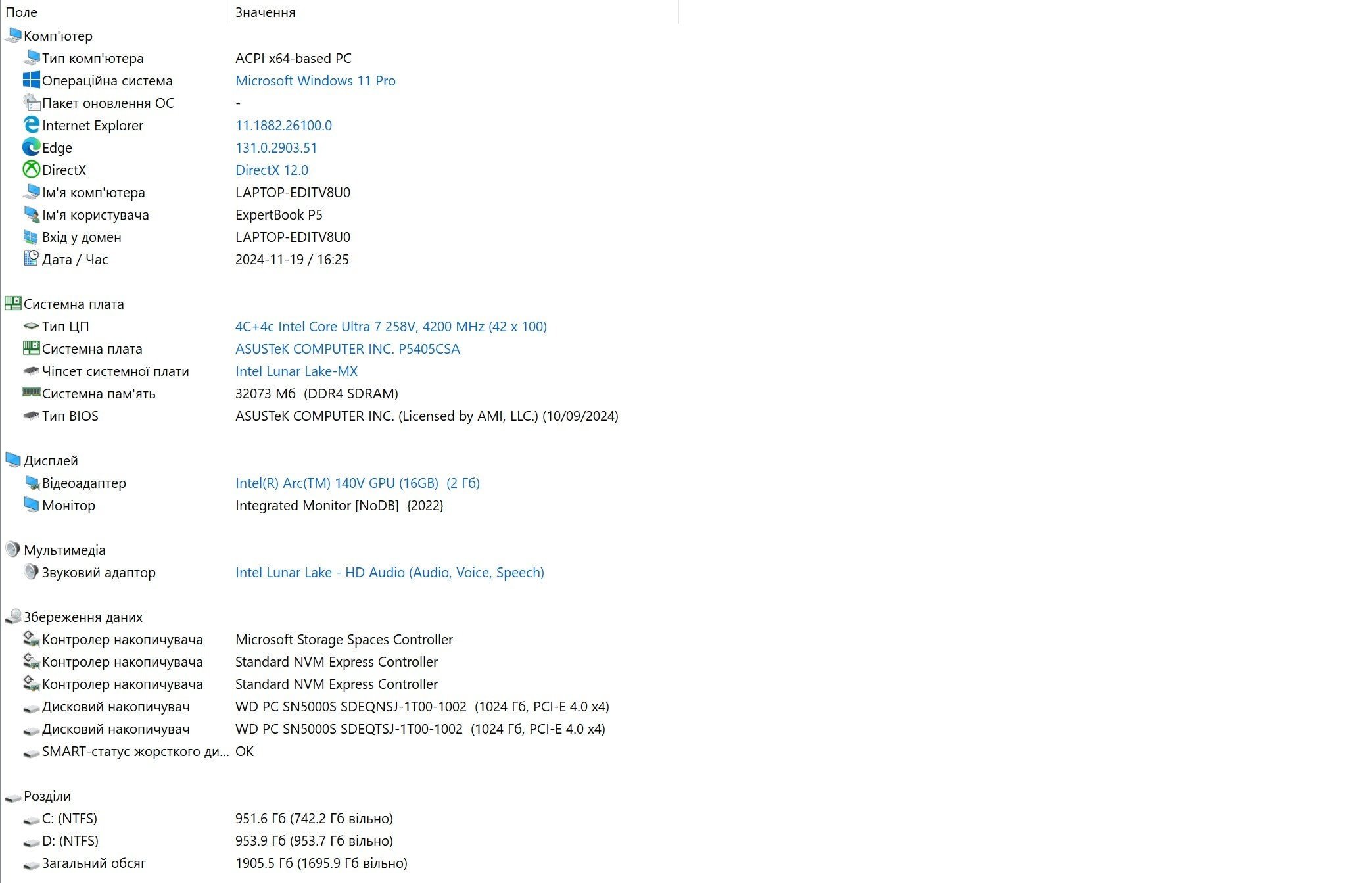Open Intel Arc 140V GPU details

357,483
